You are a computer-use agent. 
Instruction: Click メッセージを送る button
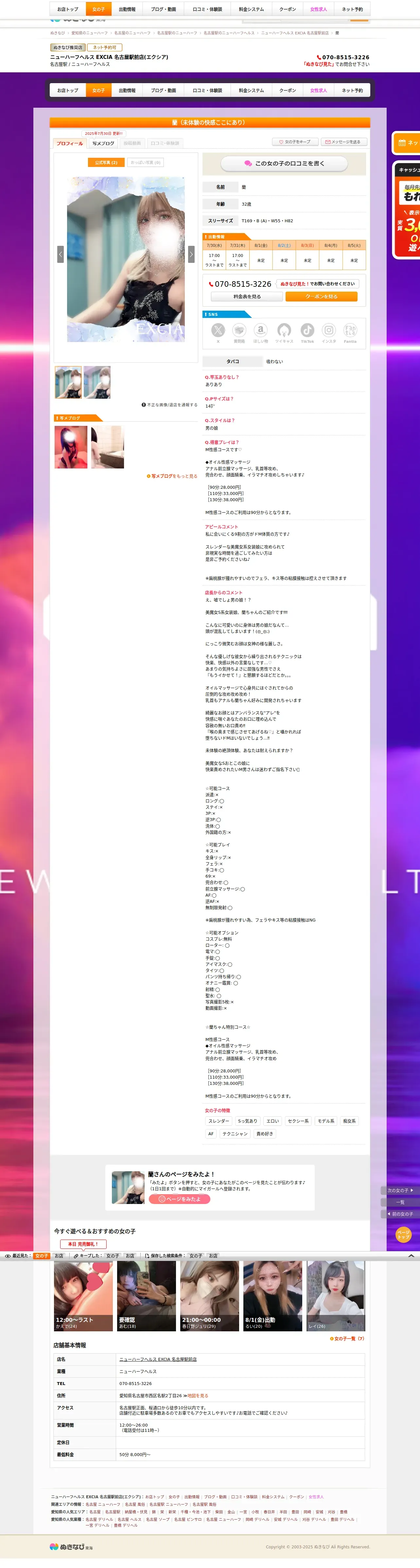(x=343, y=142)
